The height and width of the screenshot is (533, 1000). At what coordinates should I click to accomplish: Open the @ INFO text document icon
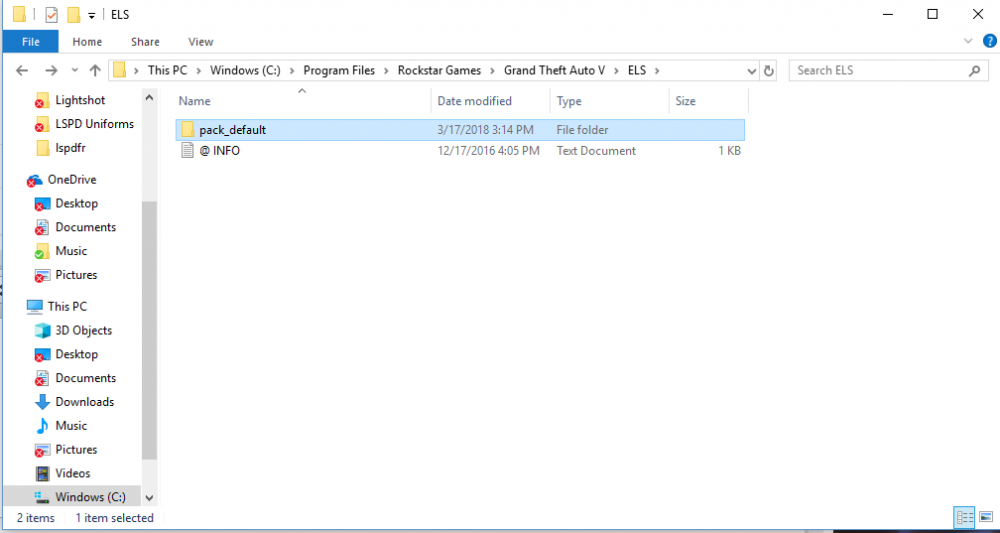tap(187, 151)
